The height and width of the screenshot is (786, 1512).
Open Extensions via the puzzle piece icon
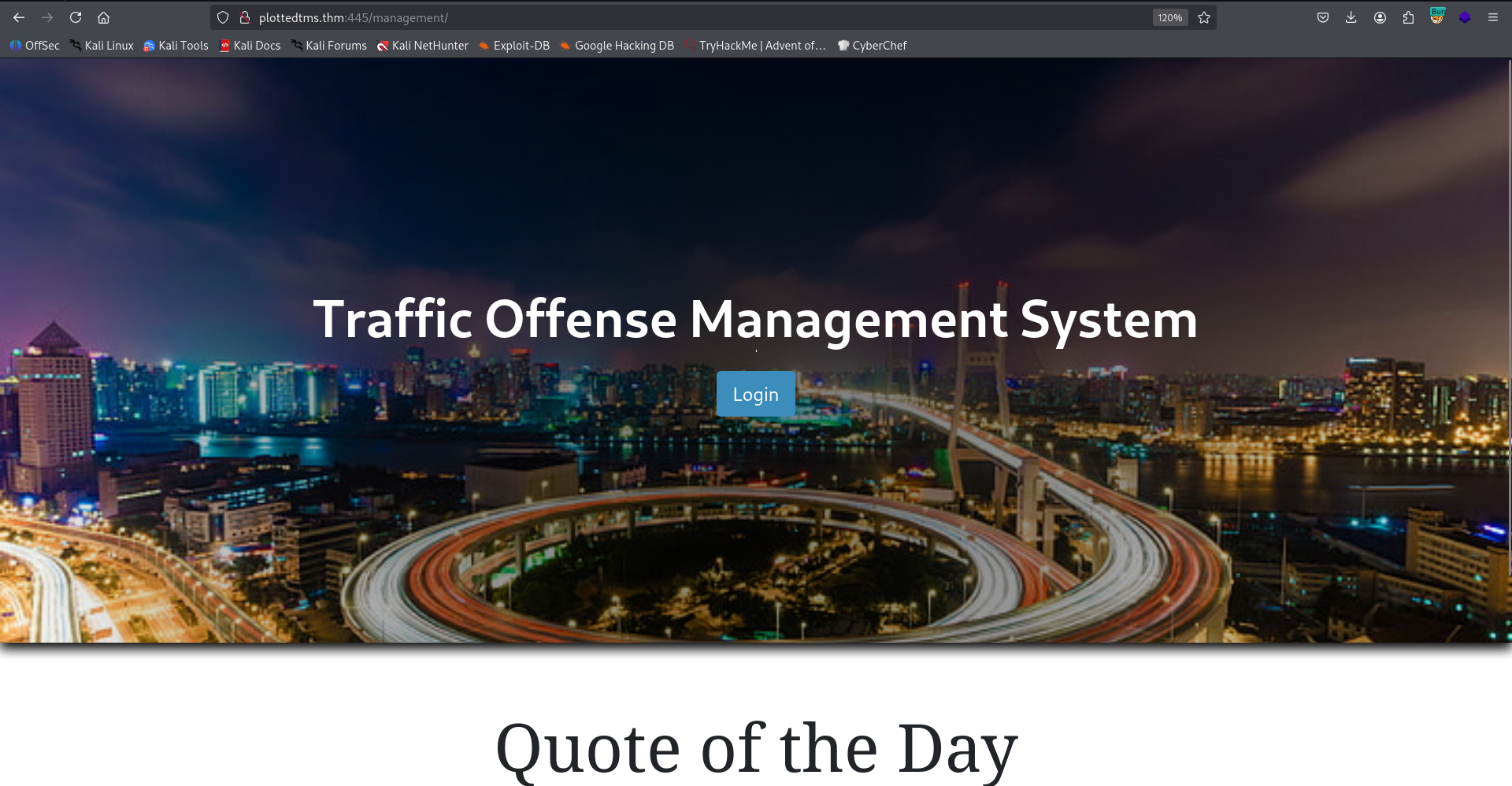coord(1408,17)
